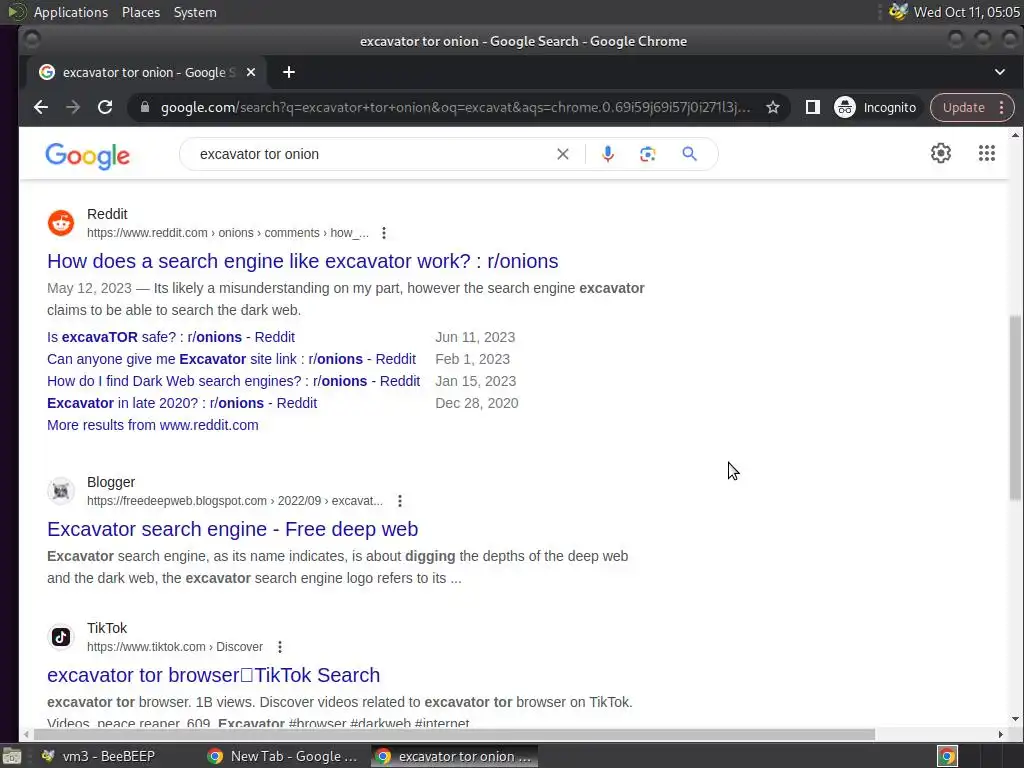Click the freedeepweb.blogspot.com URL text
This screenshot has width=1024, height=768.
235,501
